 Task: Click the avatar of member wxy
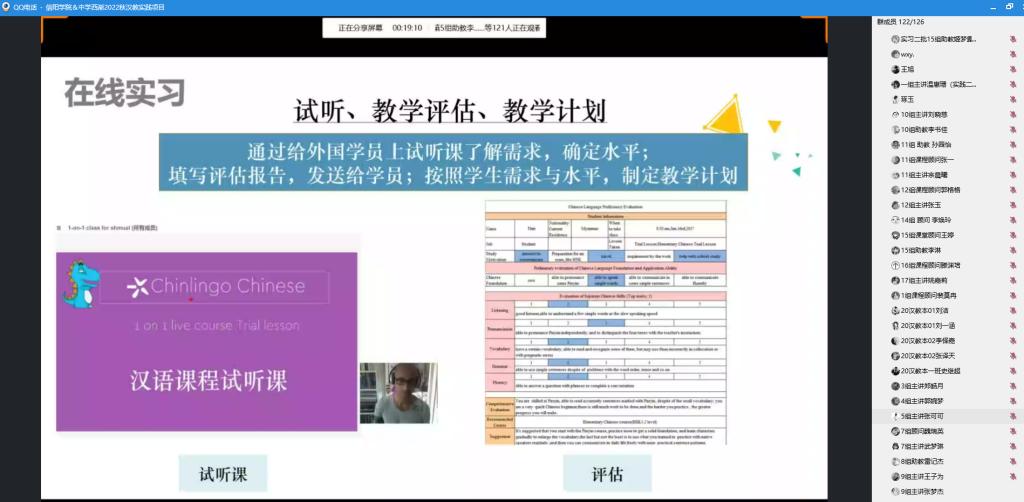(894, 54)
